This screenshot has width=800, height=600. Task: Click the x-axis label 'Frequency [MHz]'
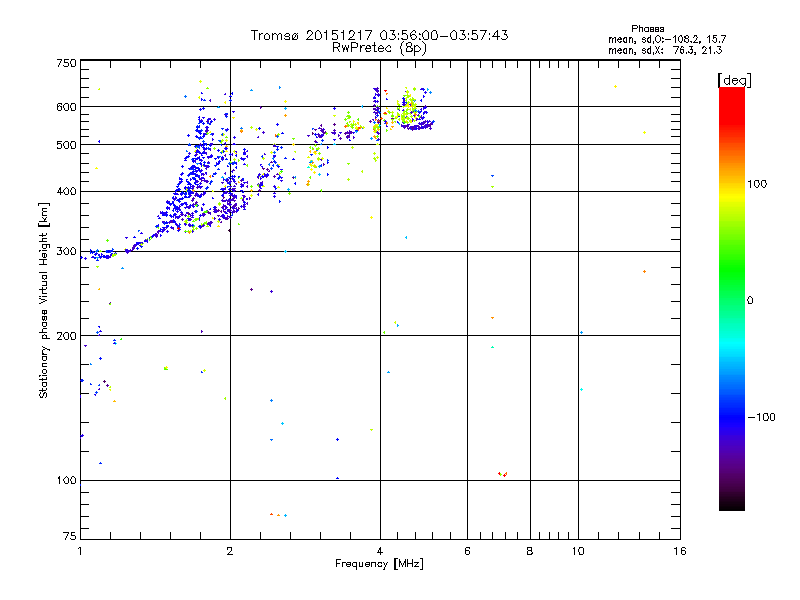tap(379, 564)
